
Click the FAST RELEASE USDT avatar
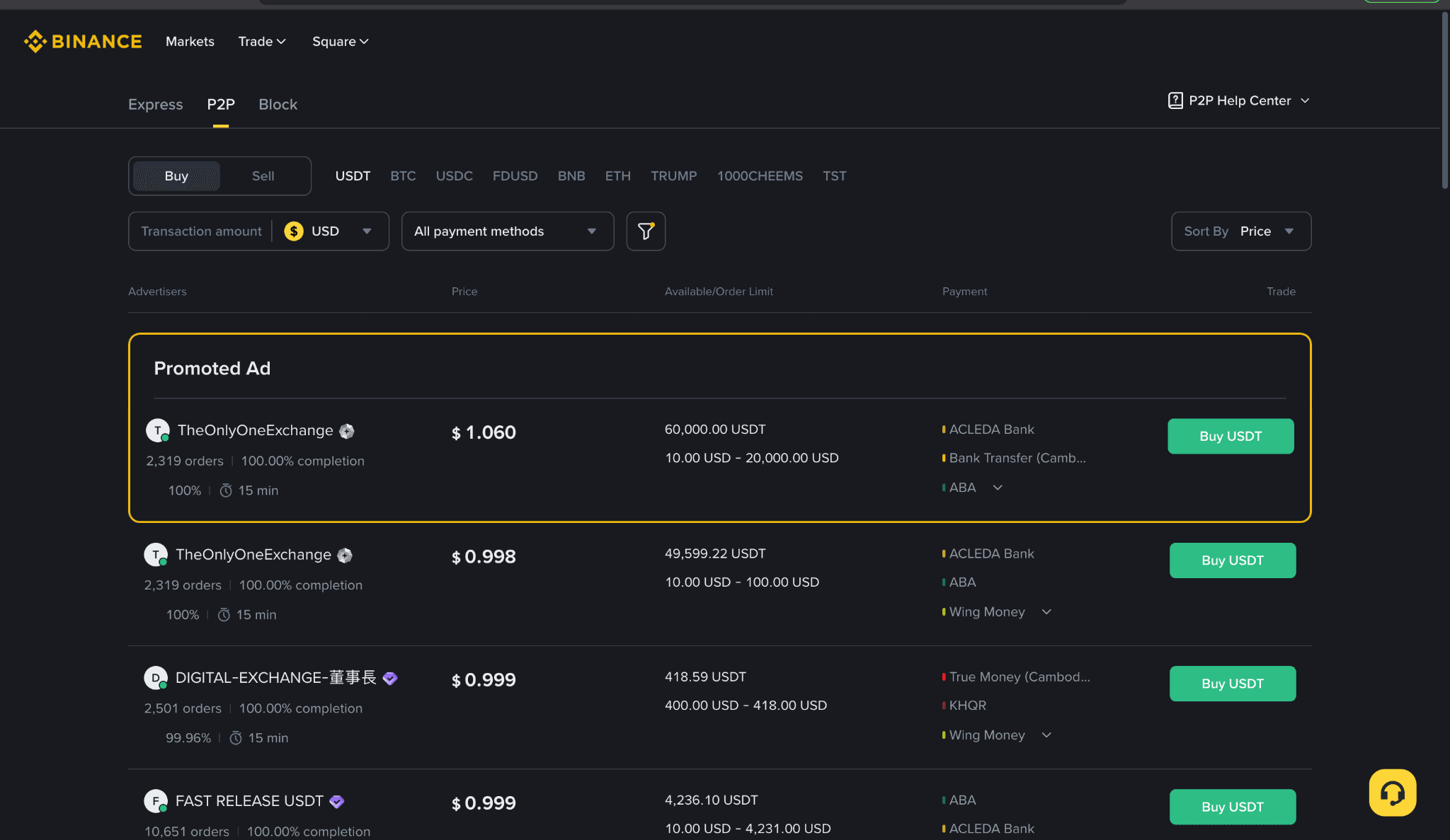[x=156, y=801]
